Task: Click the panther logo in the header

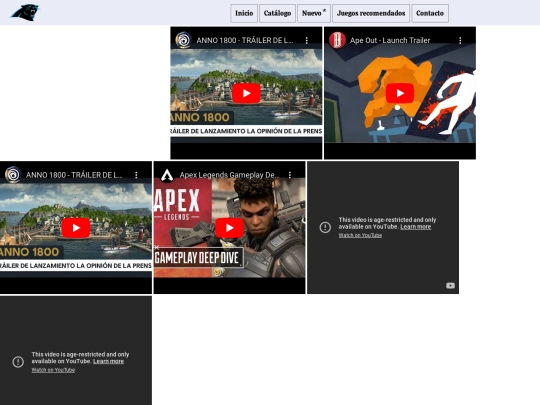Action: 25,13
